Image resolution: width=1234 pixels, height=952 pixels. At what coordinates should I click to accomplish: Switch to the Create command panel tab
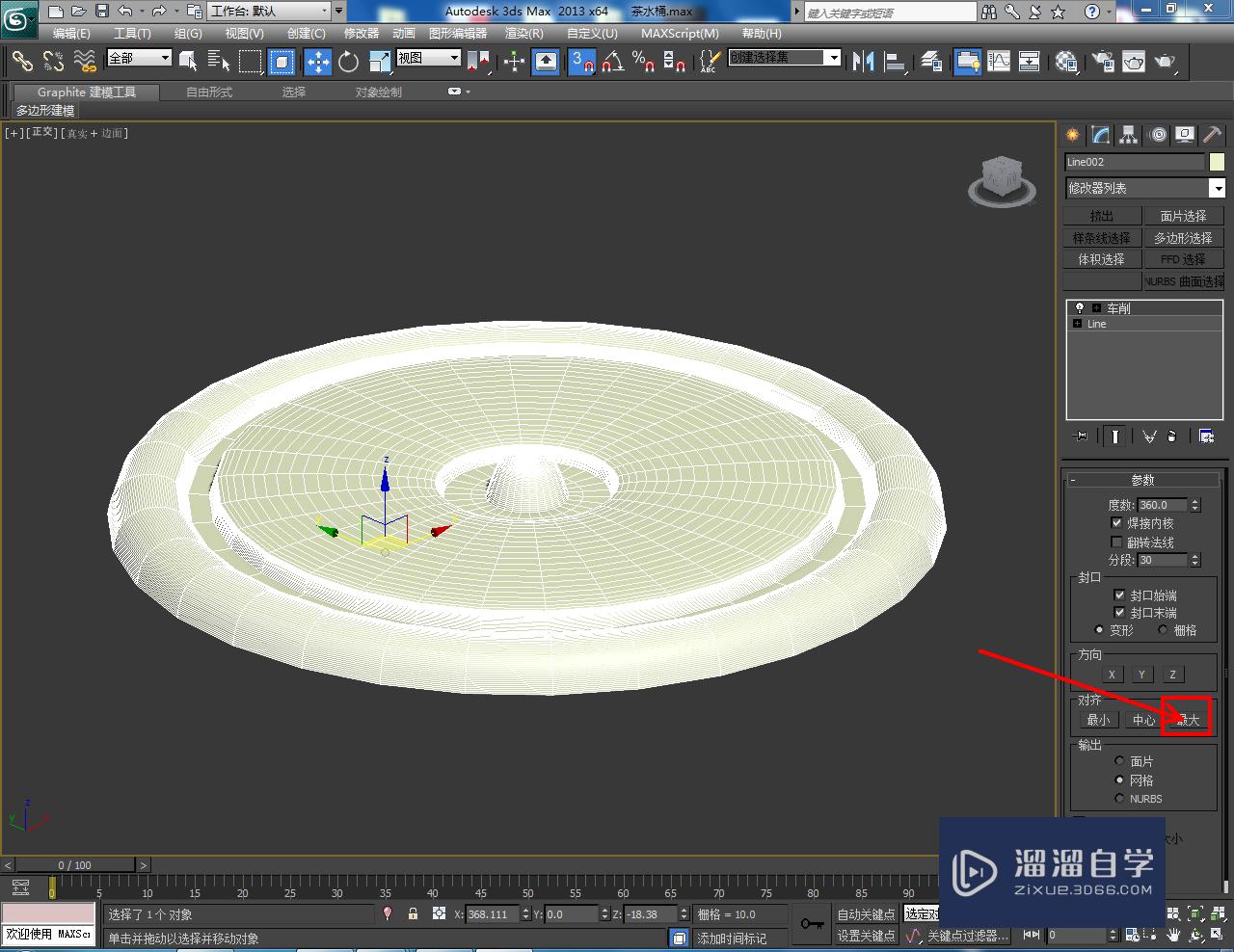click(1072, 135)
